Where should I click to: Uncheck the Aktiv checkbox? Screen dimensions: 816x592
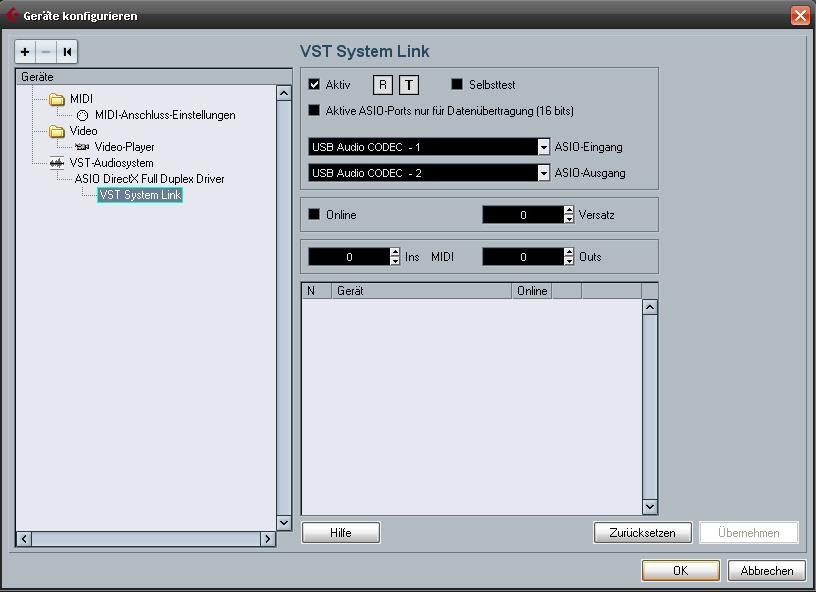coord(314,84)
